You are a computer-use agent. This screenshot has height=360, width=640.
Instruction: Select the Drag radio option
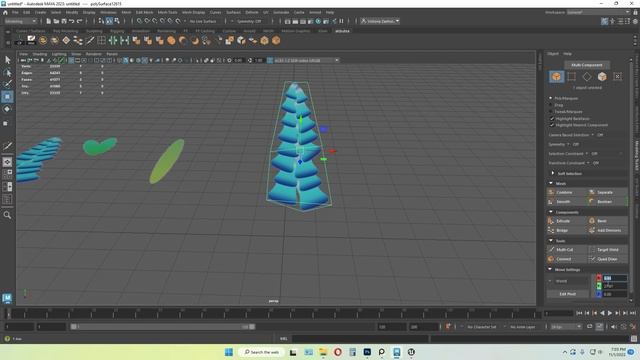click(551, 105)
